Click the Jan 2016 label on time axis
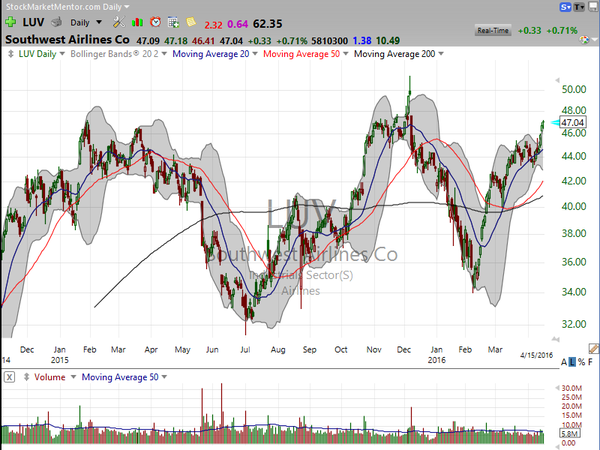 click(x=437, y=355)
